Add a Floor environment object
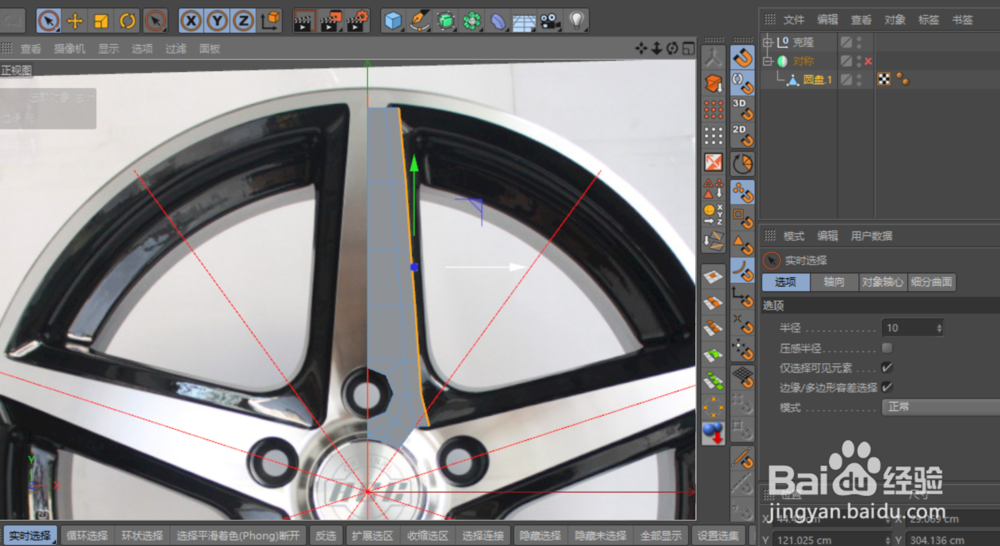Viewport: 1000px width, 546px height. [x=524, y=21]
